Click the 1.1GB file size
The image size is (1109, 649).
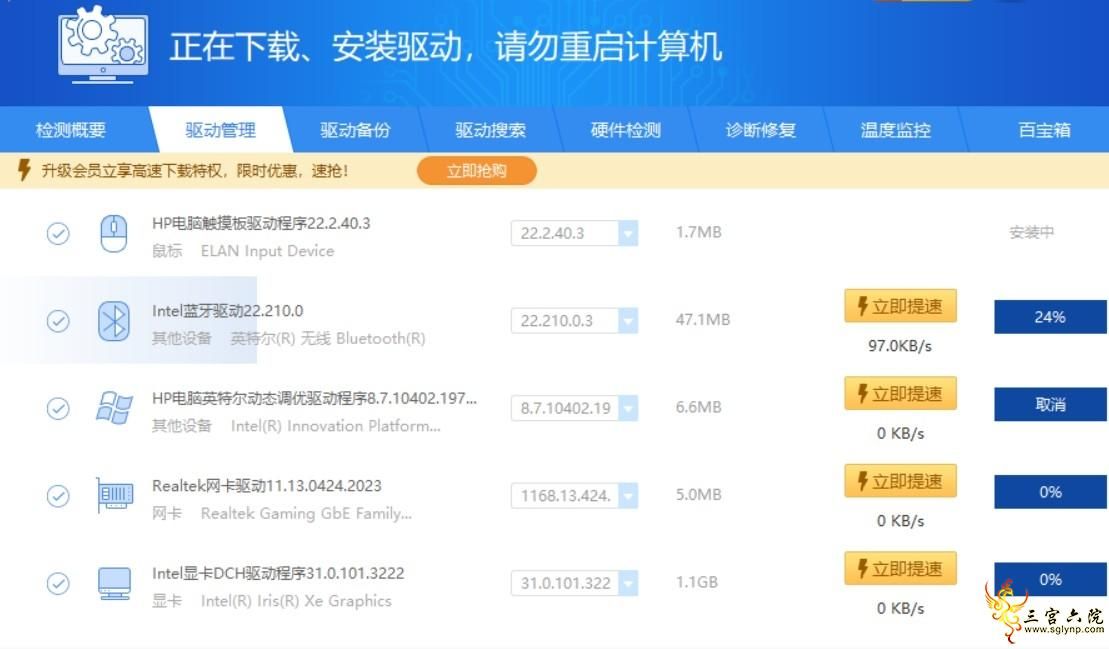[x=697, y=582]
